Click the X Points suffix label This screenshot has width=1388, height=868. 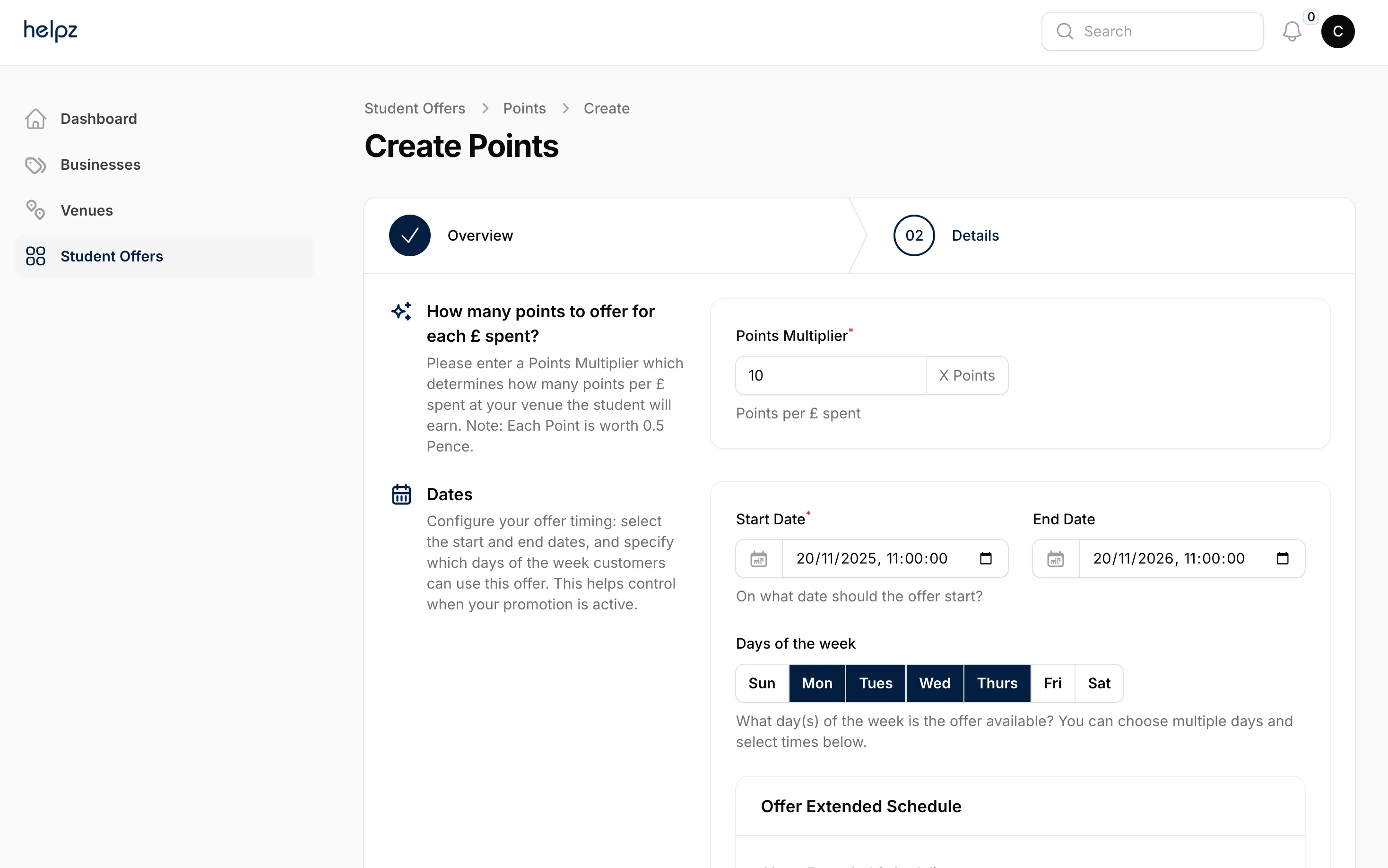coord(967,375)
